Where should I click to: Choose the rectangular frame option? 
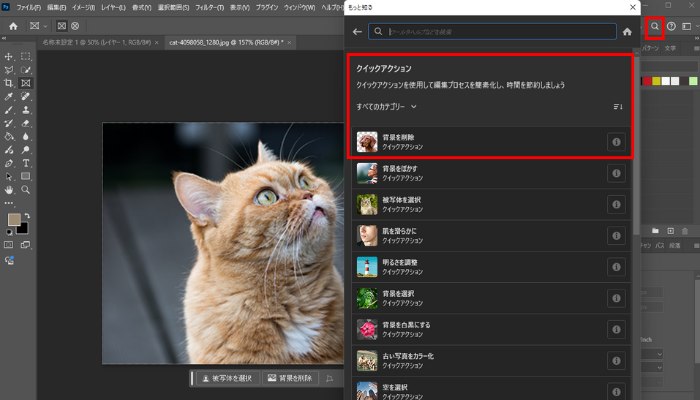click(x=62, y=26)
